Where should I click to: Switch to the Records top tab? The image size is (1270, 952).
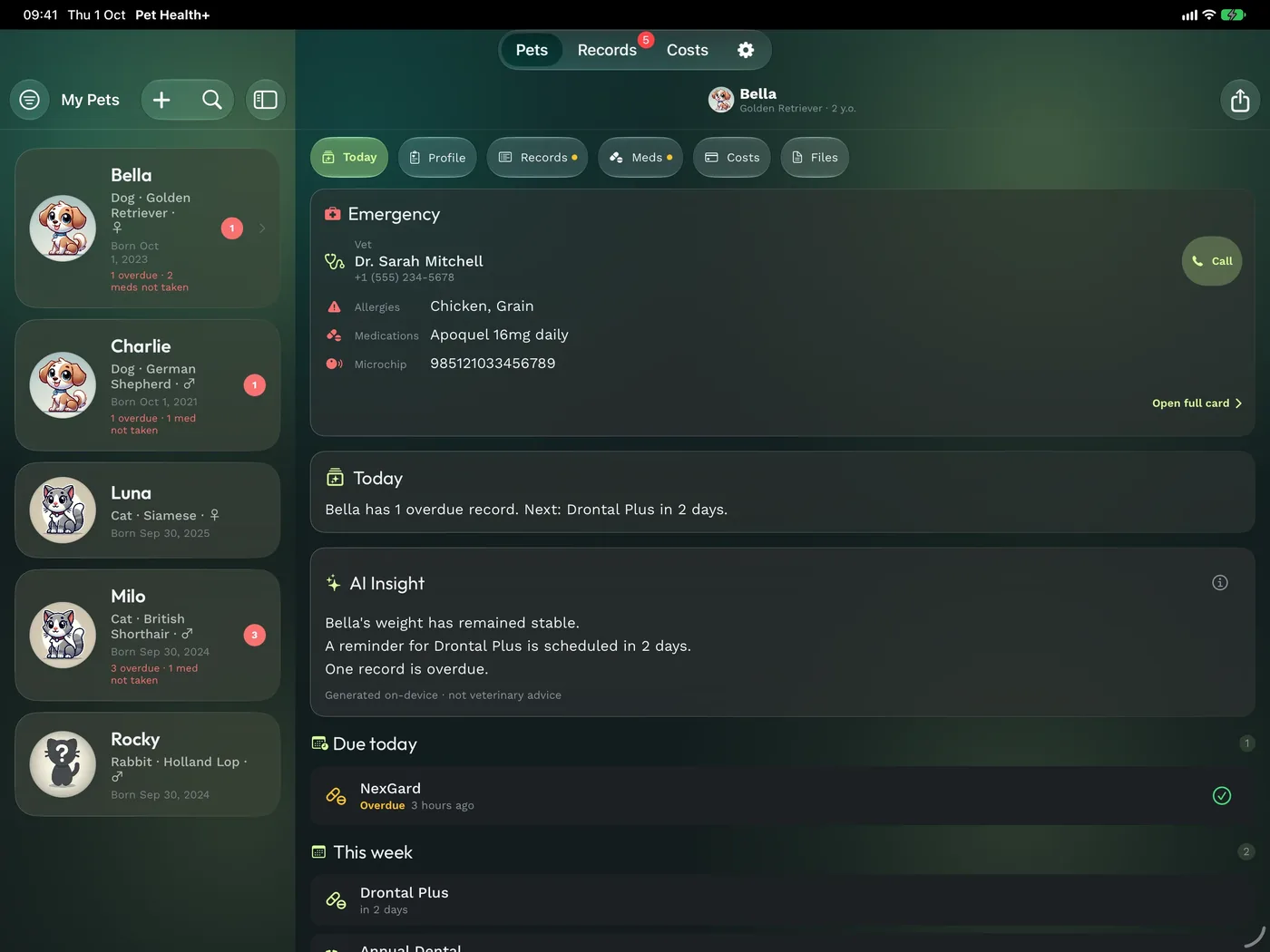pos(607,50)
